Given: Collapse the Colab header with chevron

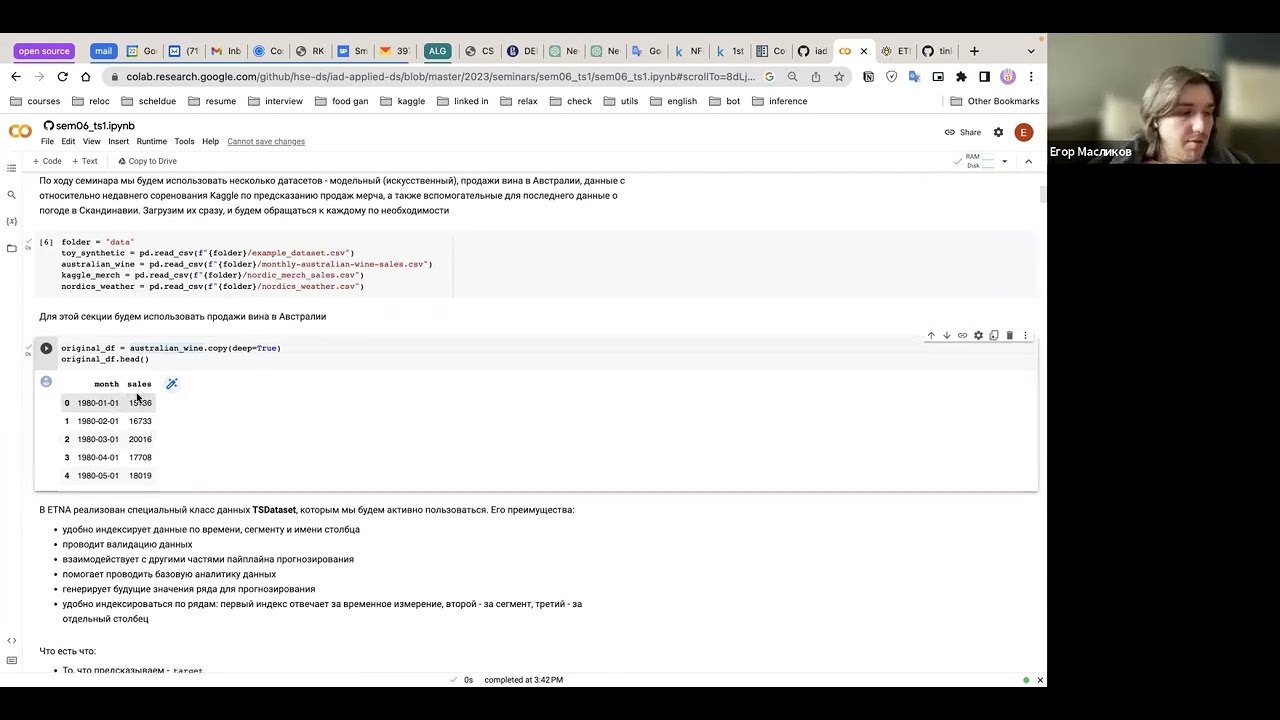Looking at the screenshot, I should click(1028, 161).
